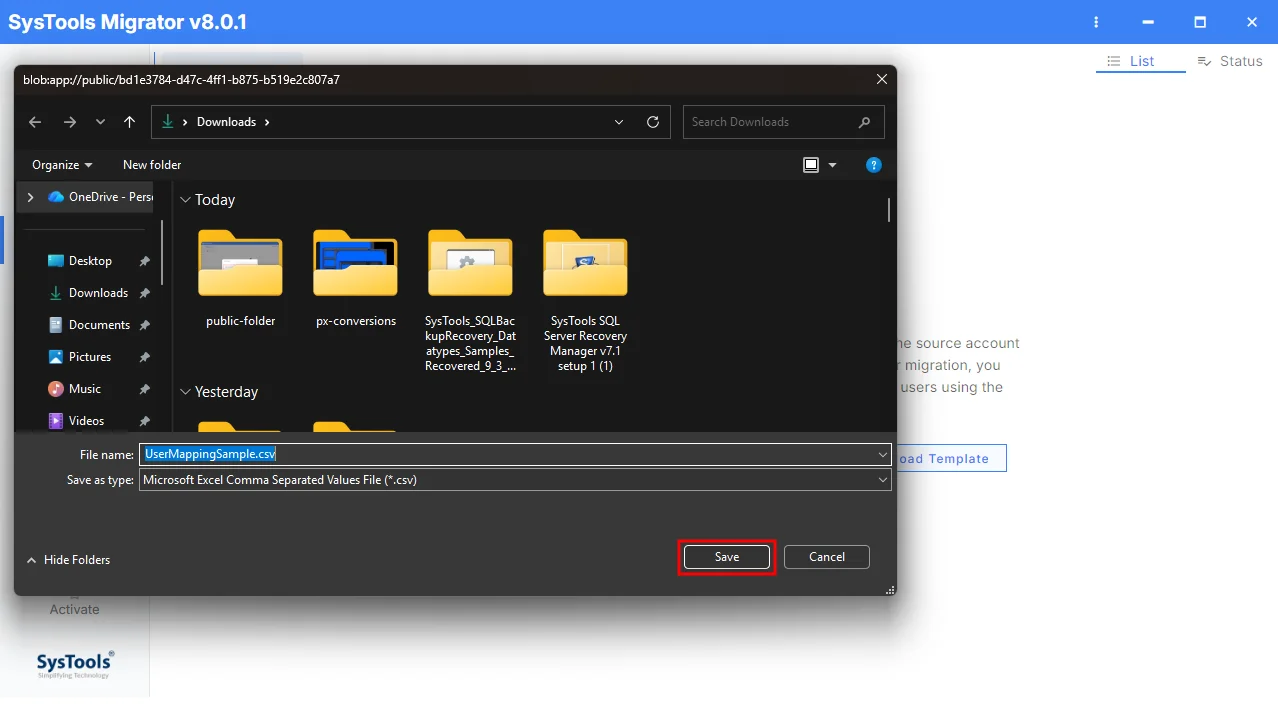Select Downloads in navigation pane
1278x717 pixels.
tap(98, 293)
